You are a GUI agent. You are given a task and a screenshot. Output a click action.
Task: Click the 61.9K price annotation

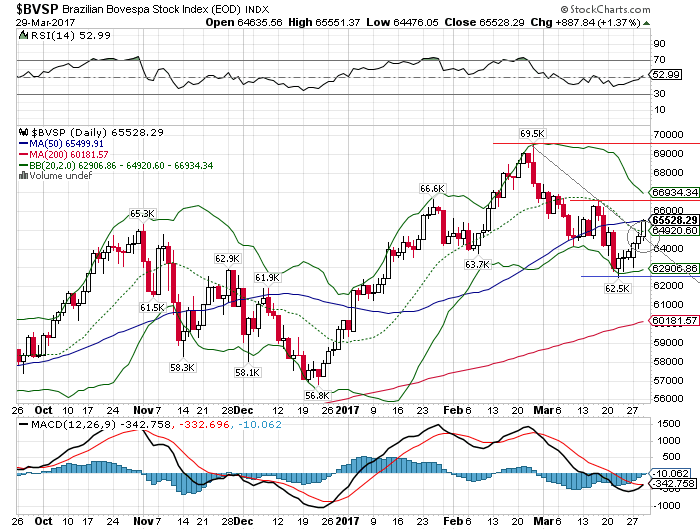tap(267, 278)
